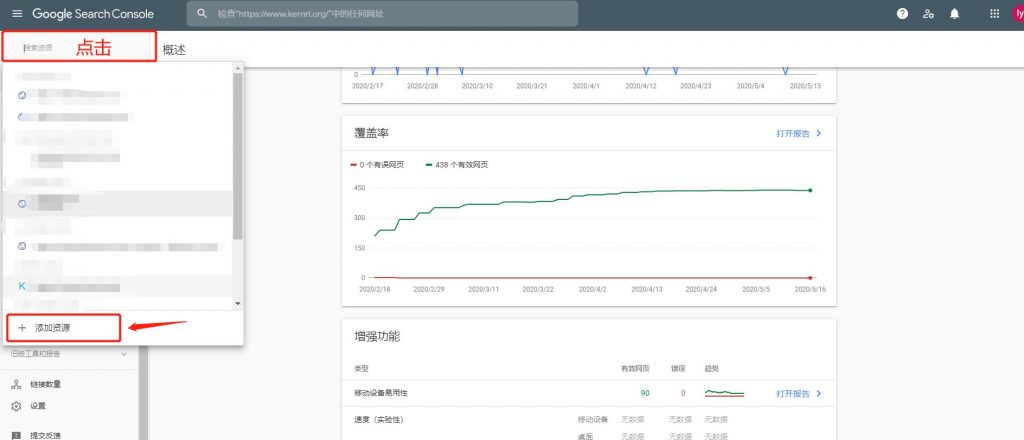Open the notifications bell

(x=955, y=14)
